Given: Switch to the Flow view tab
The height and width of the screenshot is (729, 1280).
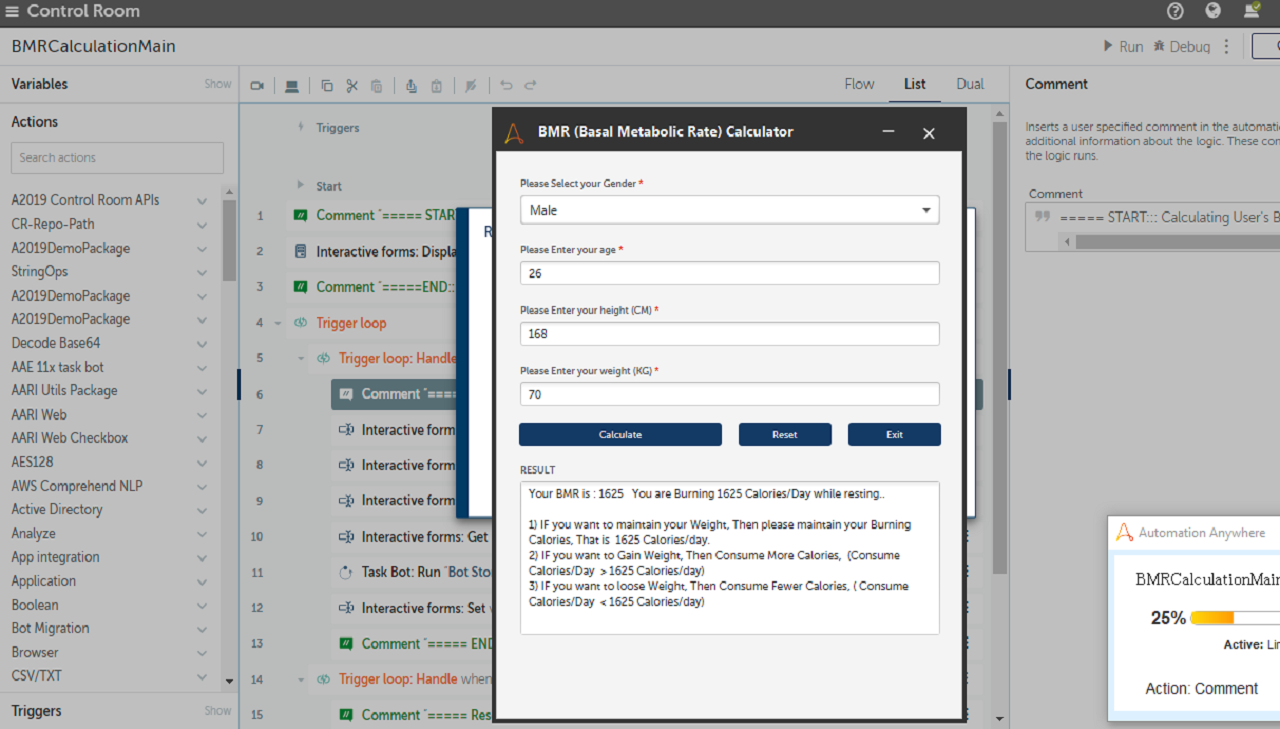Looking at the screenshot, I should point(859,84).
